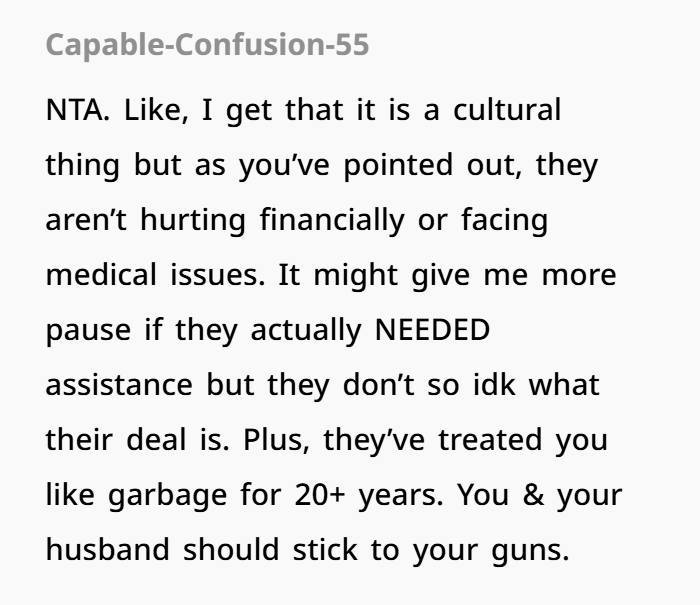Click the word "cultural" in the first line
This screenshot has height=605, width=700.
tap(507, 109)
